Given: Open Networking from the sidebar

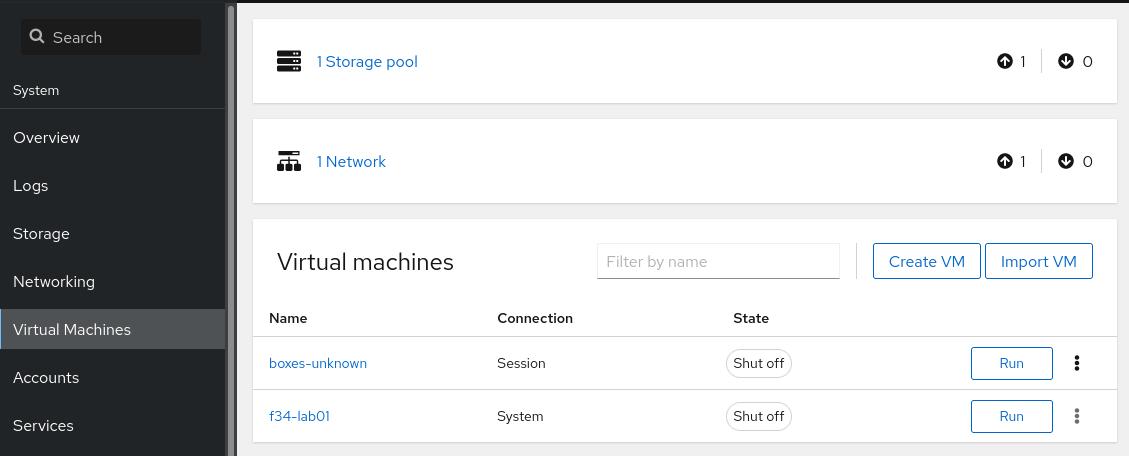Looking at the screenshot, I should pos(54,282).
